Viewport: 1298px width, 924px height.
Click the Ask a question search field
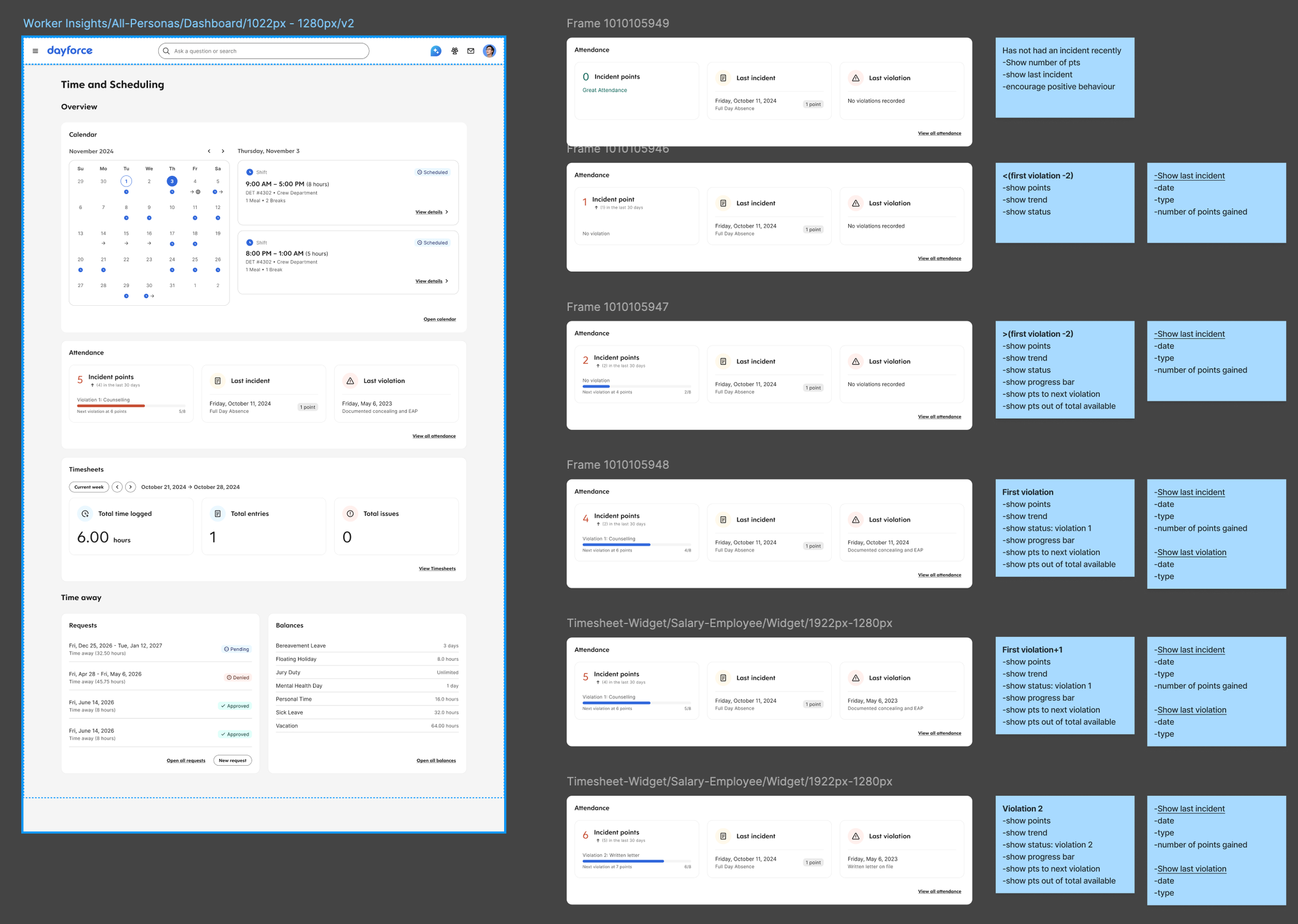(x=263, y=51)
